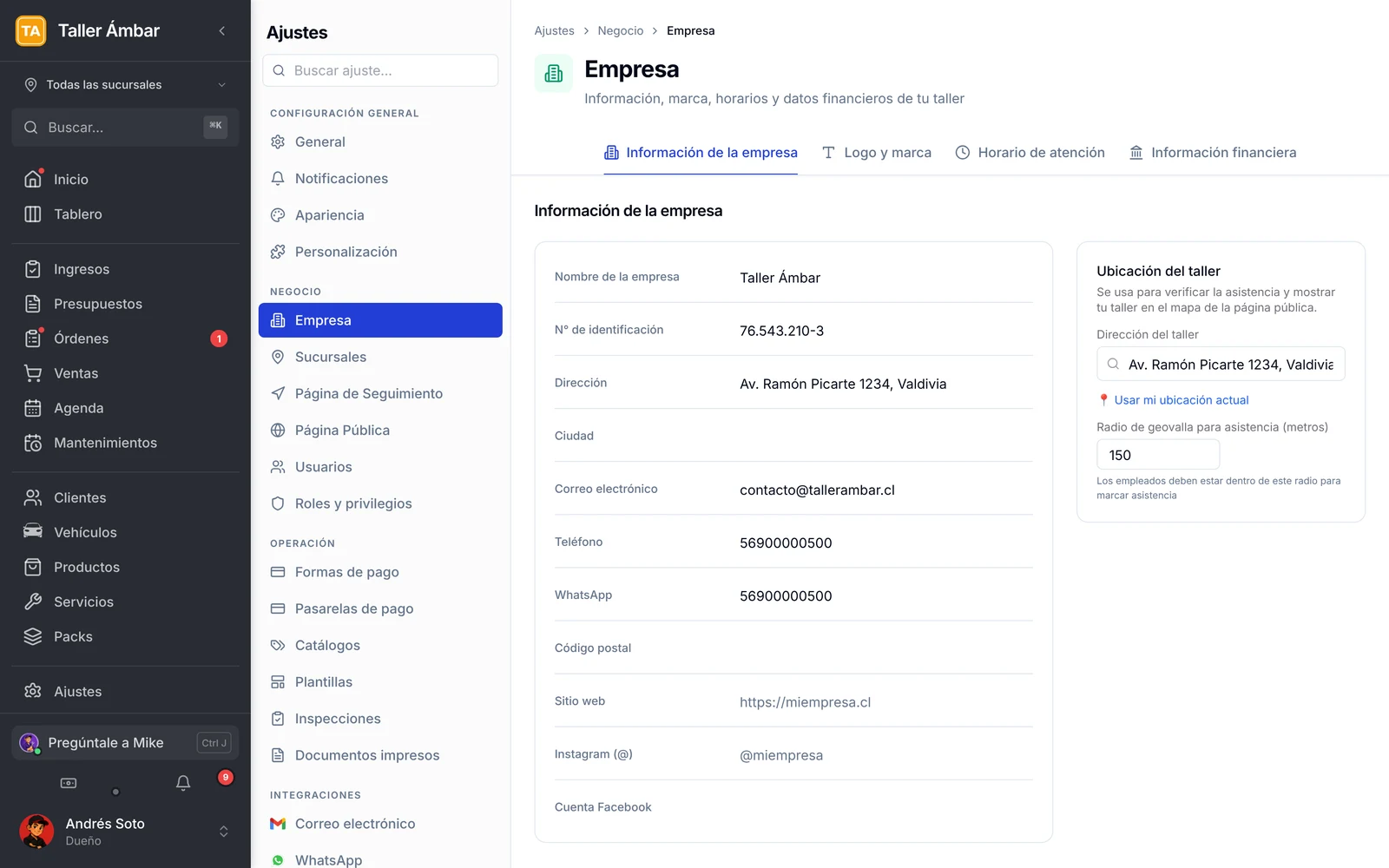Open Personalización settings
The image size is (1389, 868).
380,252
